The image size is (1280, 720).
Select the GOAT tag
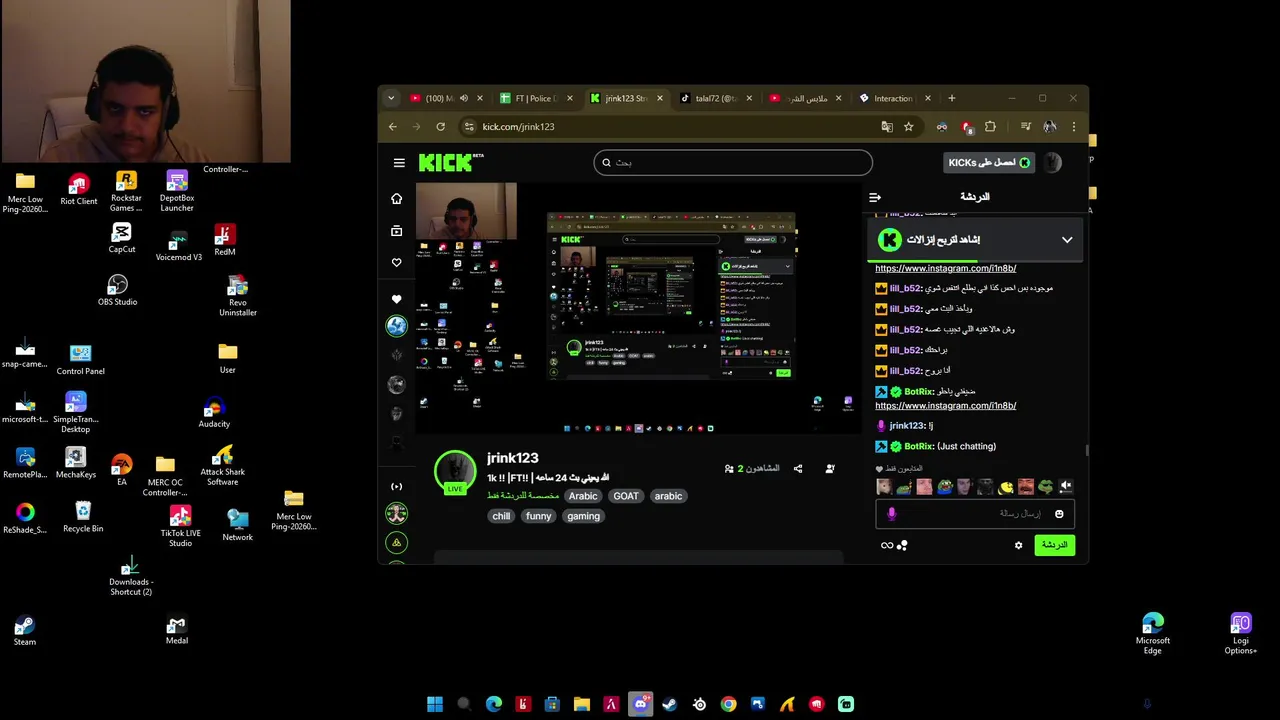coord(626,496)
